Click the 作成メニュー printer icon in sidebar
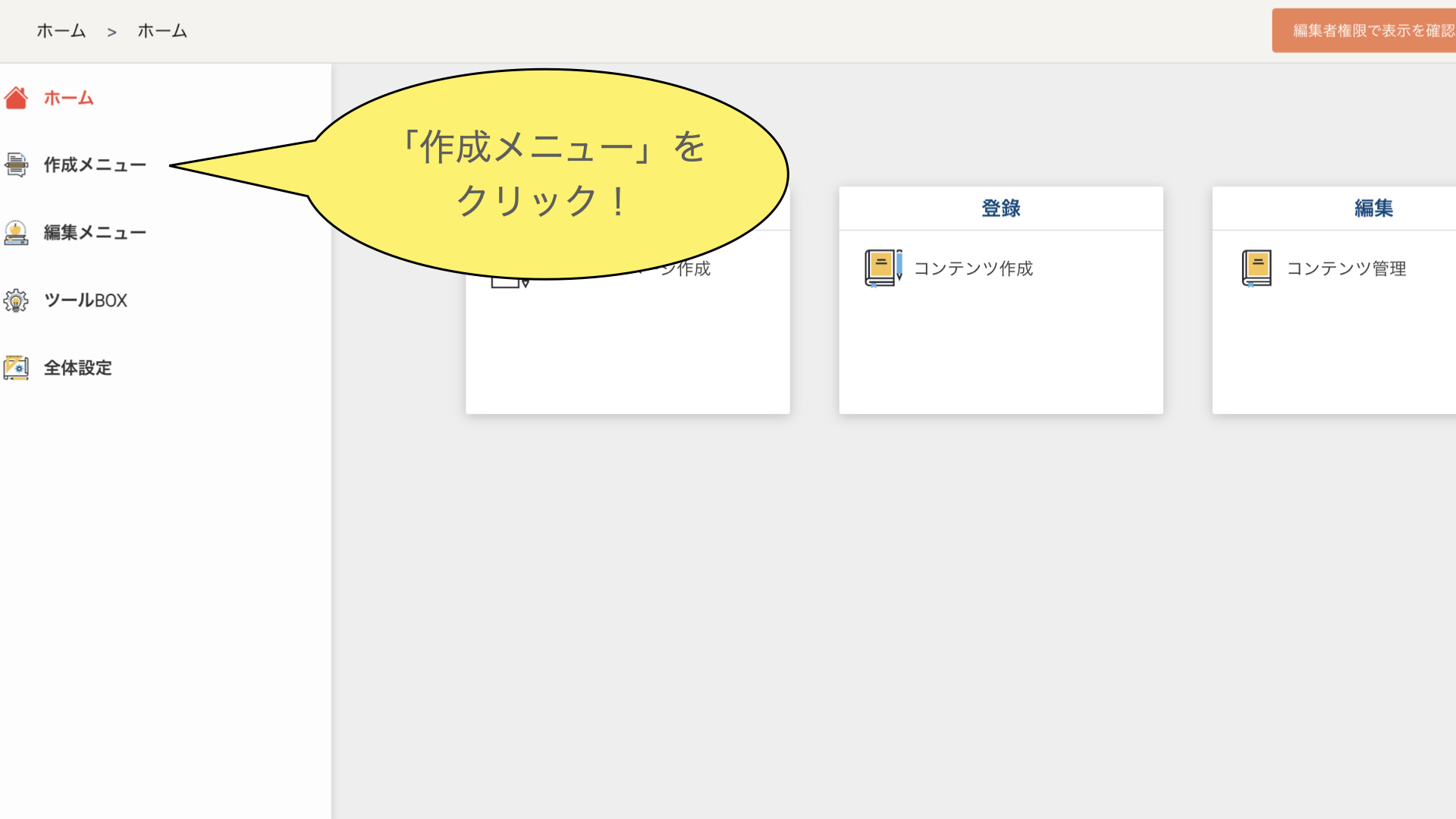 pos(16,165)
